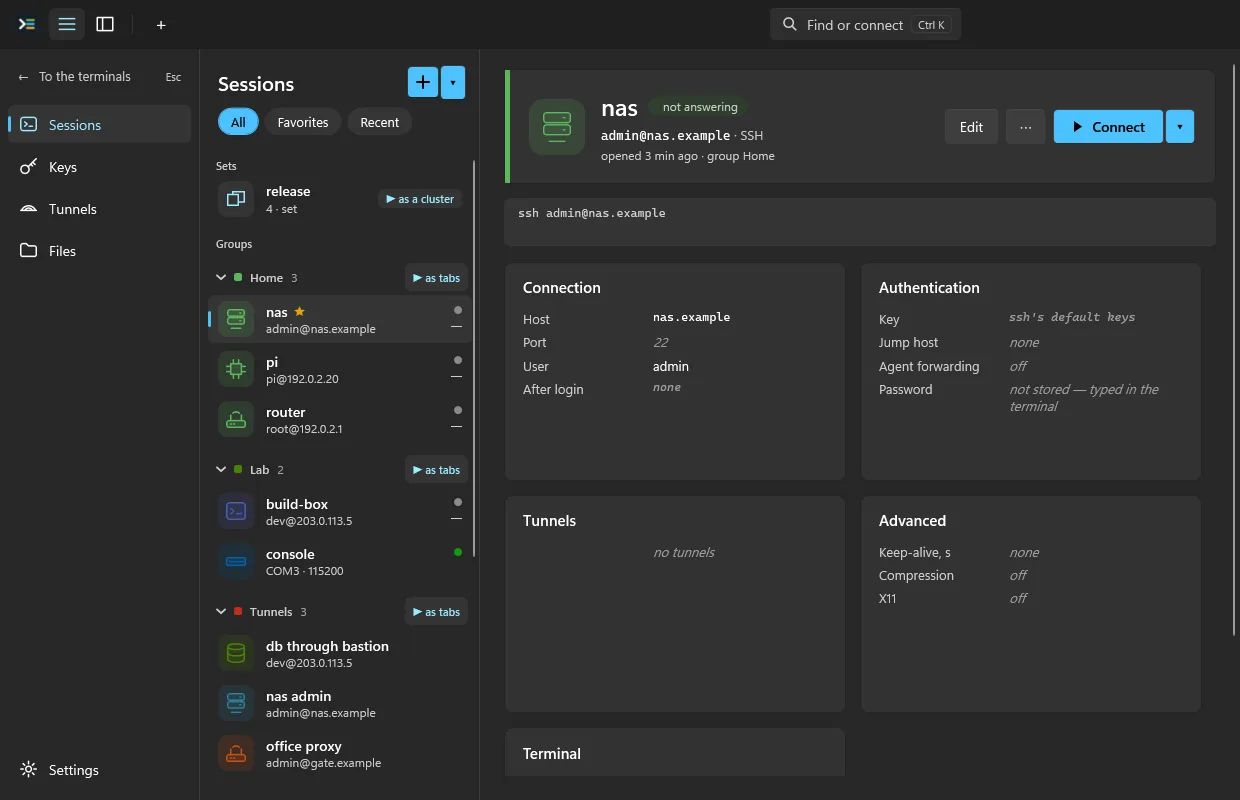Select the router session row
Viewport: 1240px width, 800px height.
click(339, 419)
